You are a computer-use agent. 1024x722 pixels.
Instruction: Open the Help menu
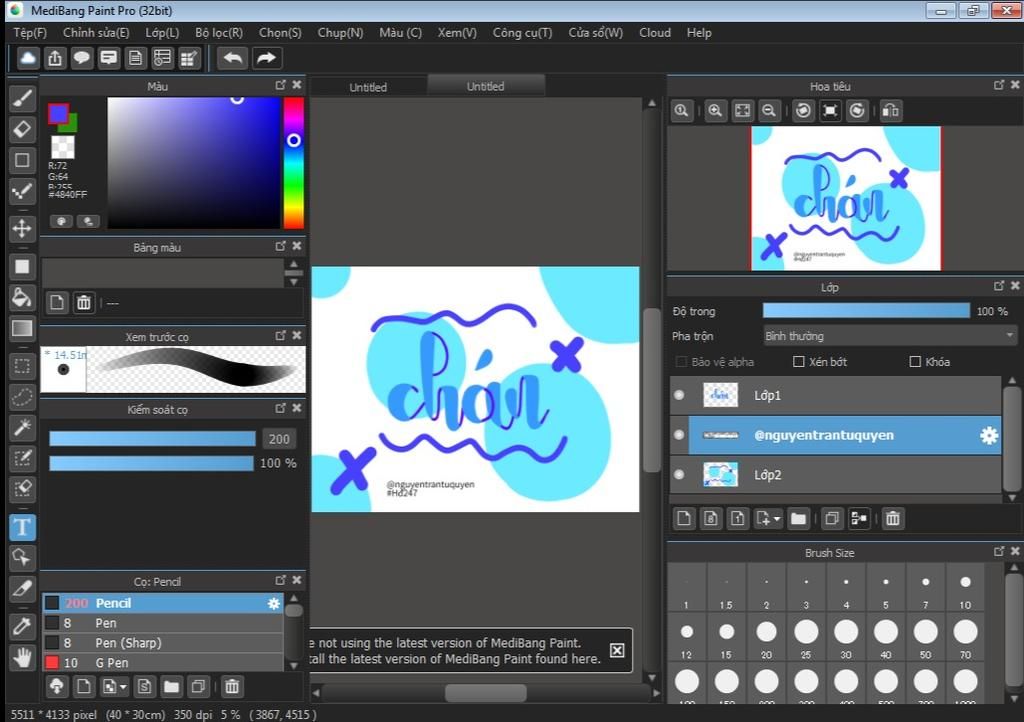coord(699,33)
